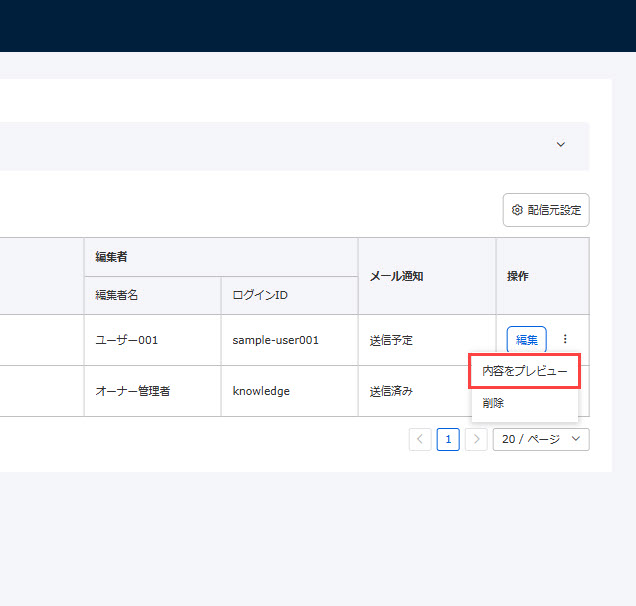Click the メール通知 column header
Image resolution: width=636 pixels, height=606 pixels.
pos(396,276)
